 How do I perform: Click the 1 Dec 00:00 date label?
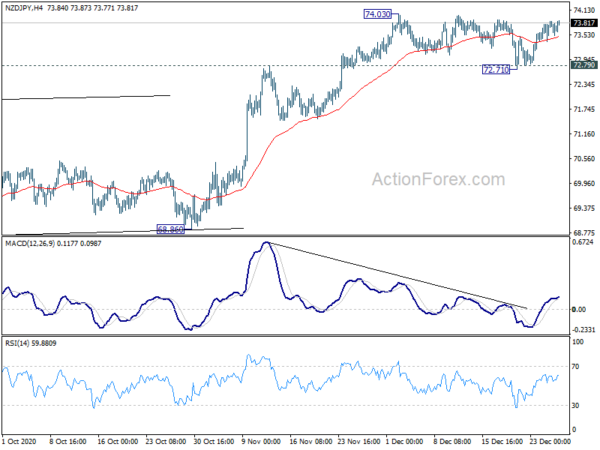click(x=405, y=441)
